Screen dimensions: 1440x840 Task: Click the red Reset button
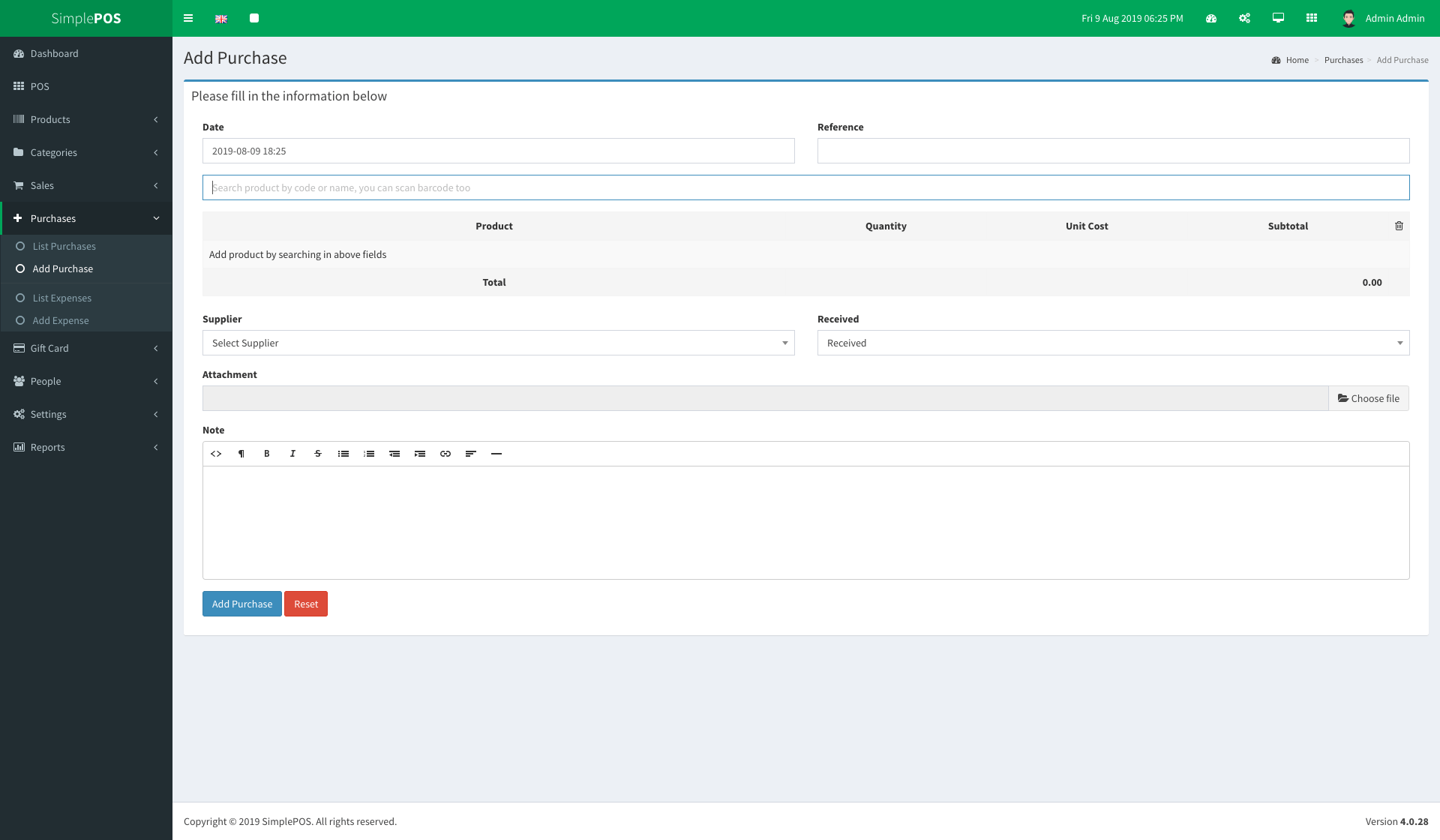click(x=306, y=604)
